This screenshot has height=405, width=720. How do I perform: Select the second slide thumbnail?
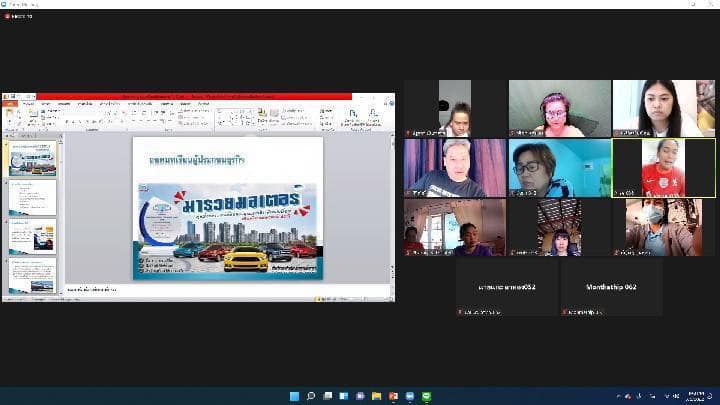pos(33,198)
